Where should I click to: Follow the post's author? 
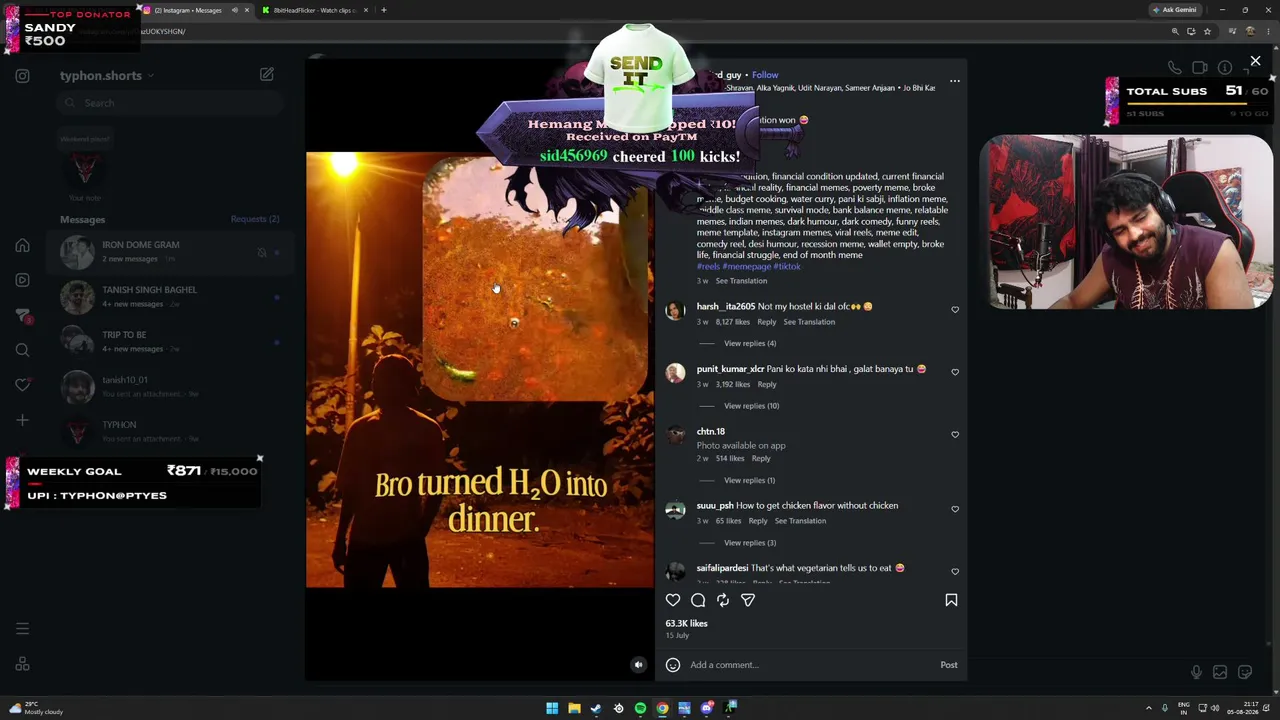point(765,75)
